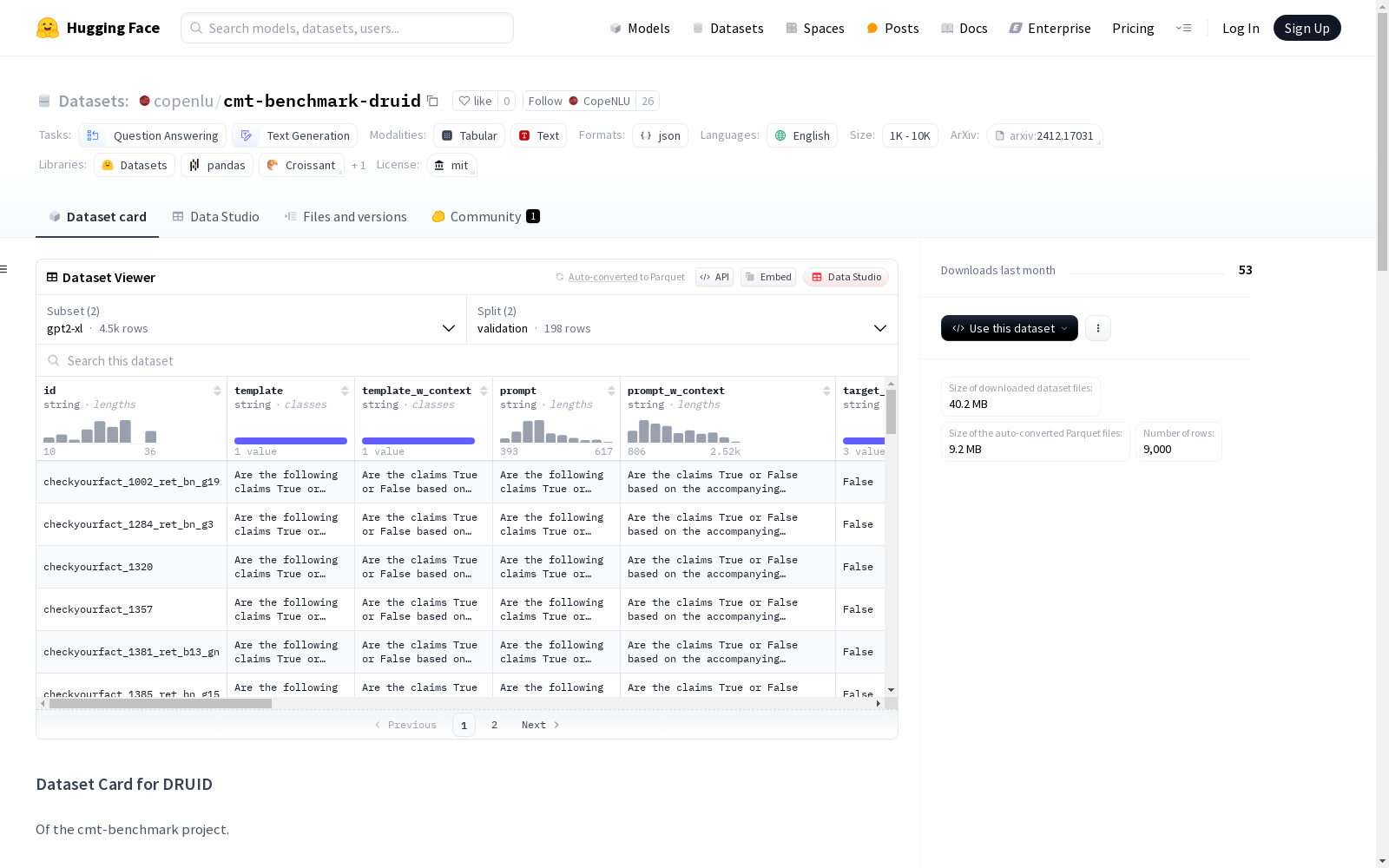
Task: Open the Use this dataset dropdown
Action: [1010, 328]
